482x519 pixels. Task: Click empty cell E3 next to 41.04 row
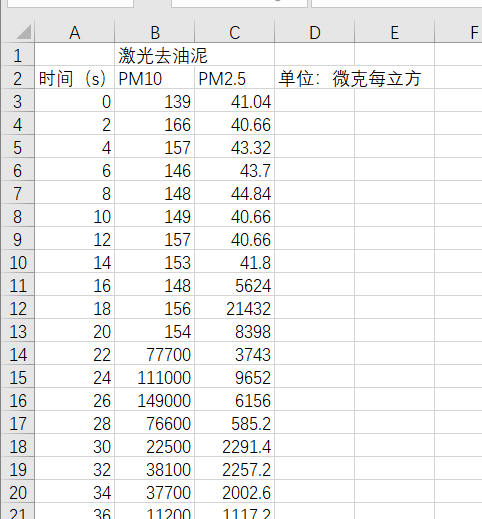[x=395, y=101]
